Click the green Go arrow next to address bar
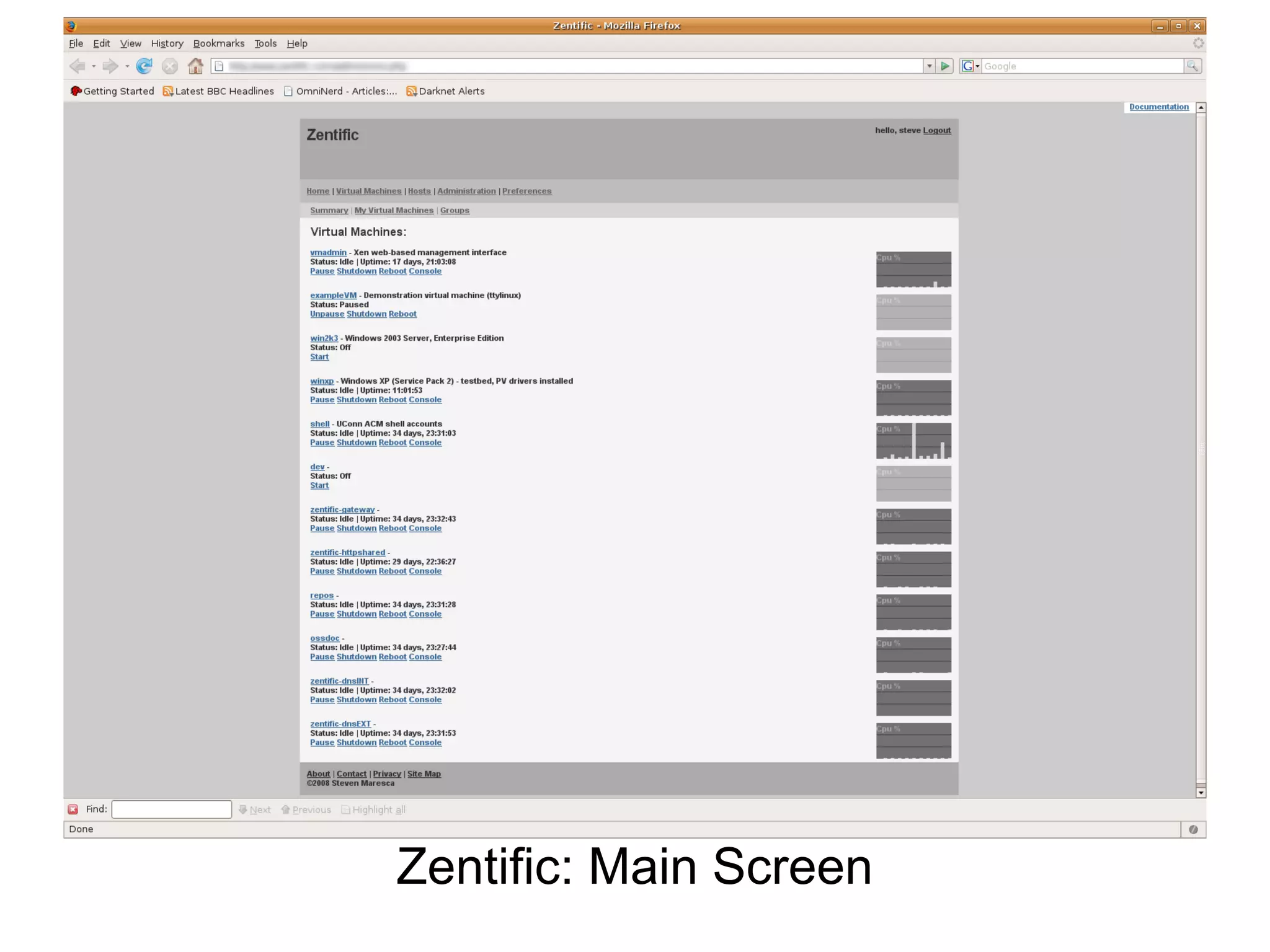 click(x=945, y=66)
